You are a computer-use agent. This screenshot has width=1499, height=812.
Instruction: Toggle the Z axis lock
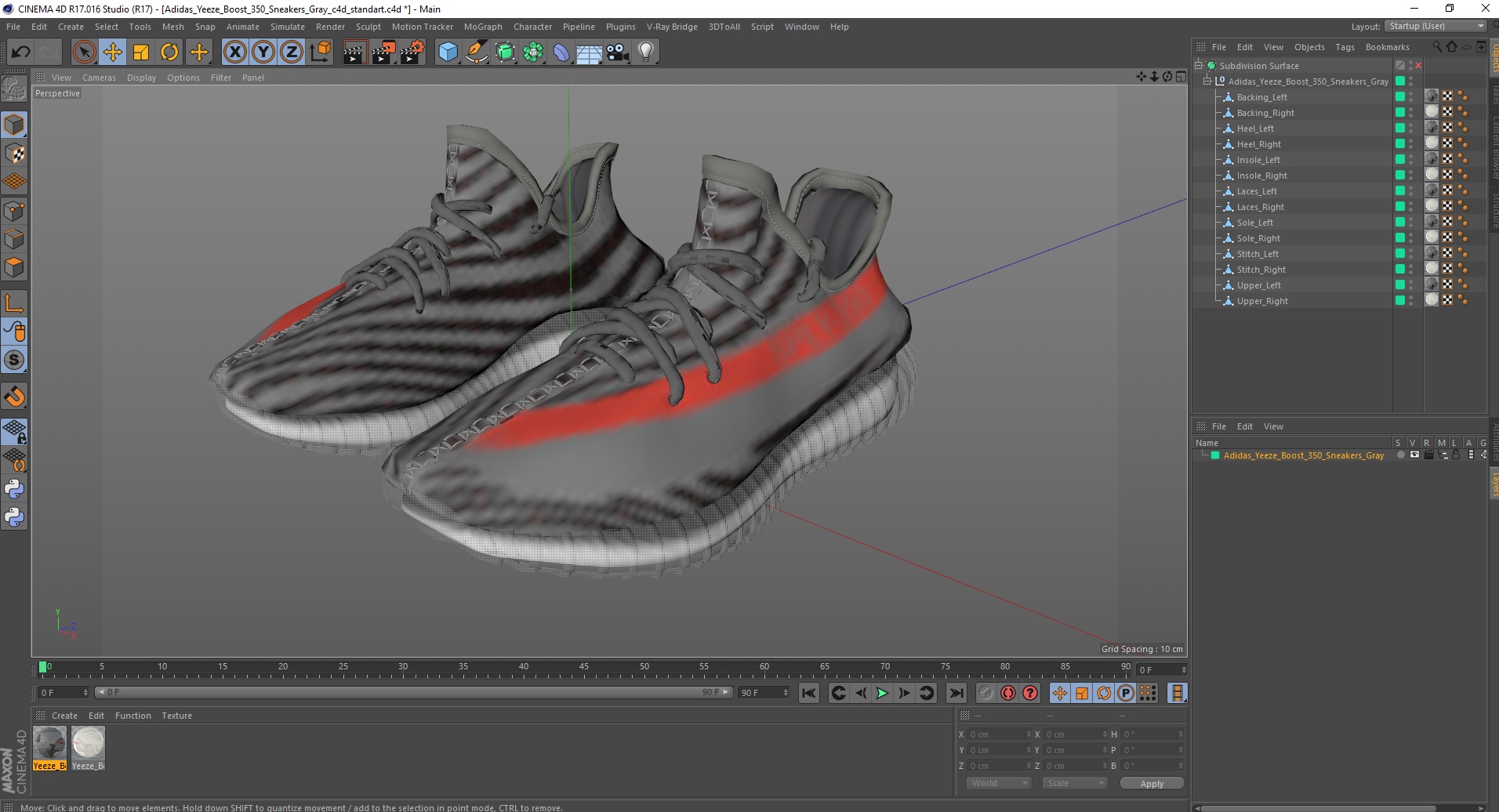point(292,53)
